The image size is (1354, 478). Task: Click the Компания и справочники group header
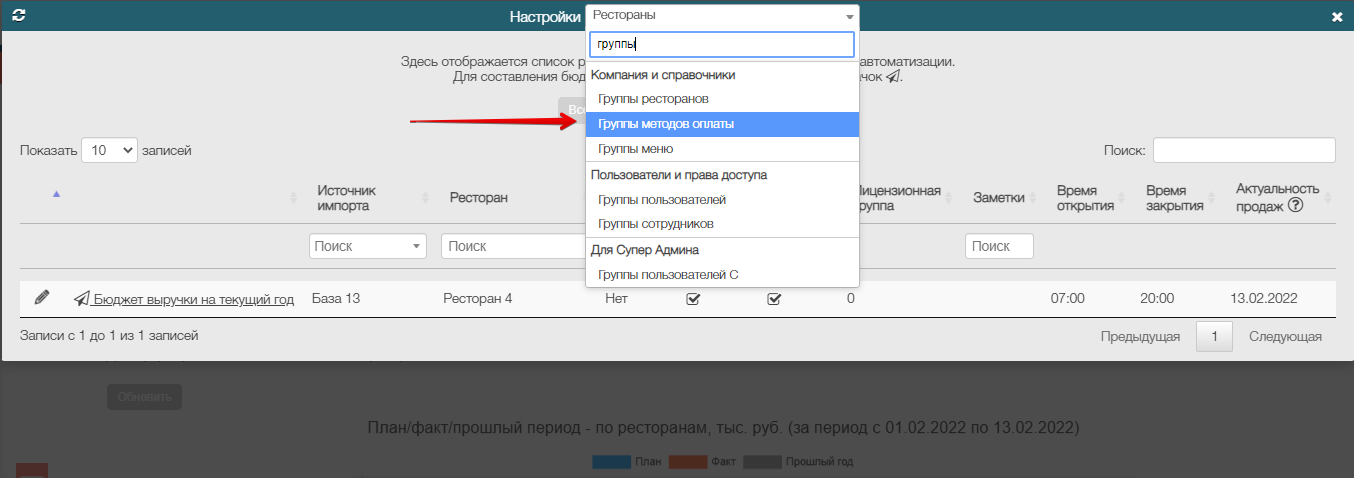(x=663, y=75)
